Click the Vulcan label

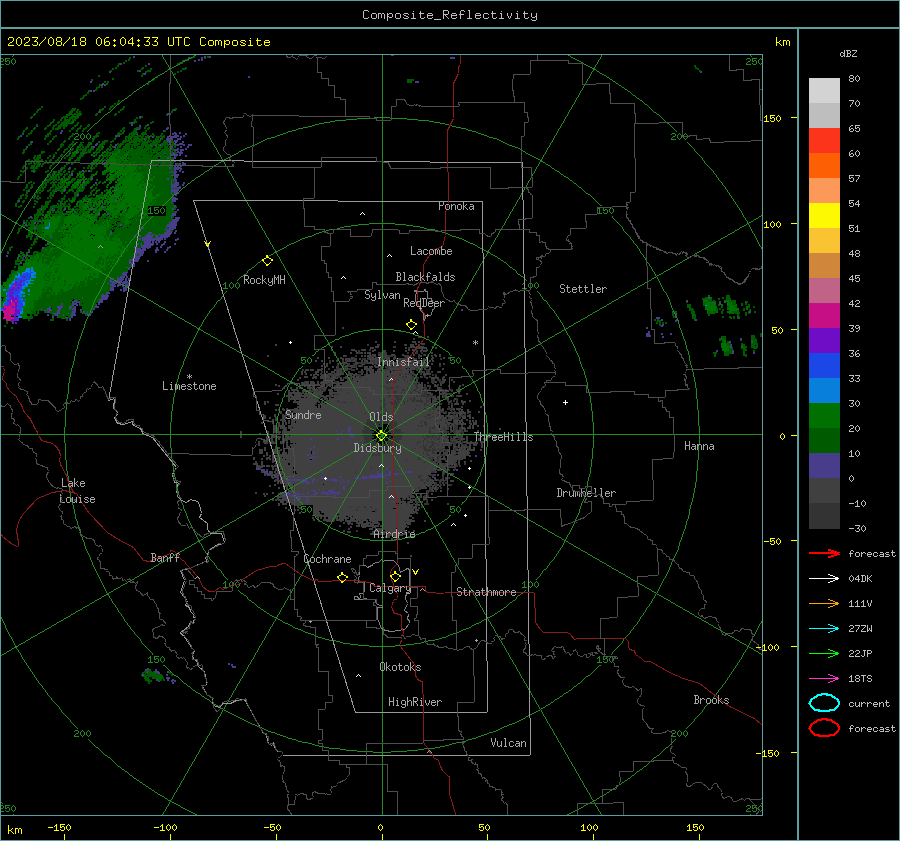(509, 743)
